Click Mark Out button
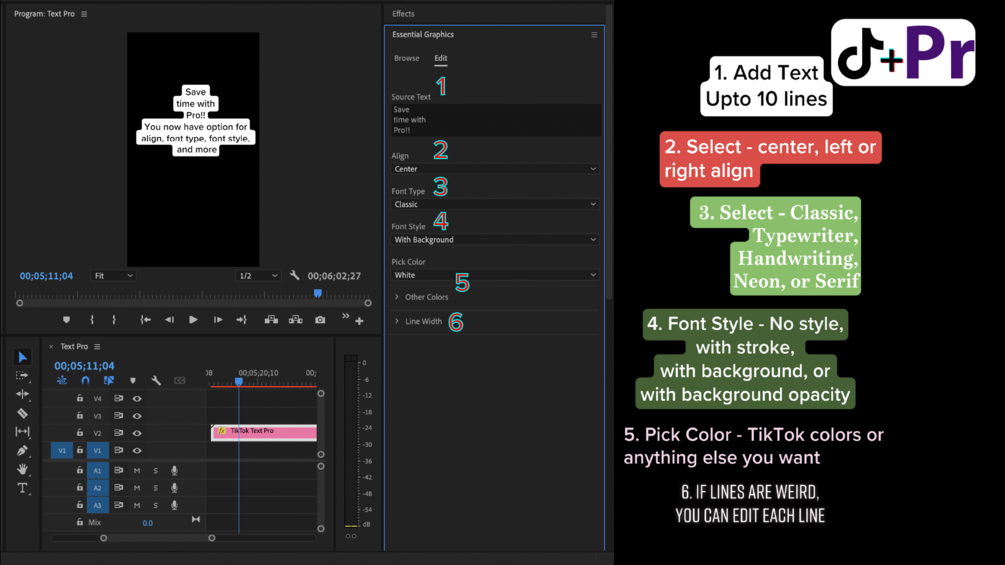 click(x=114, y=320)
